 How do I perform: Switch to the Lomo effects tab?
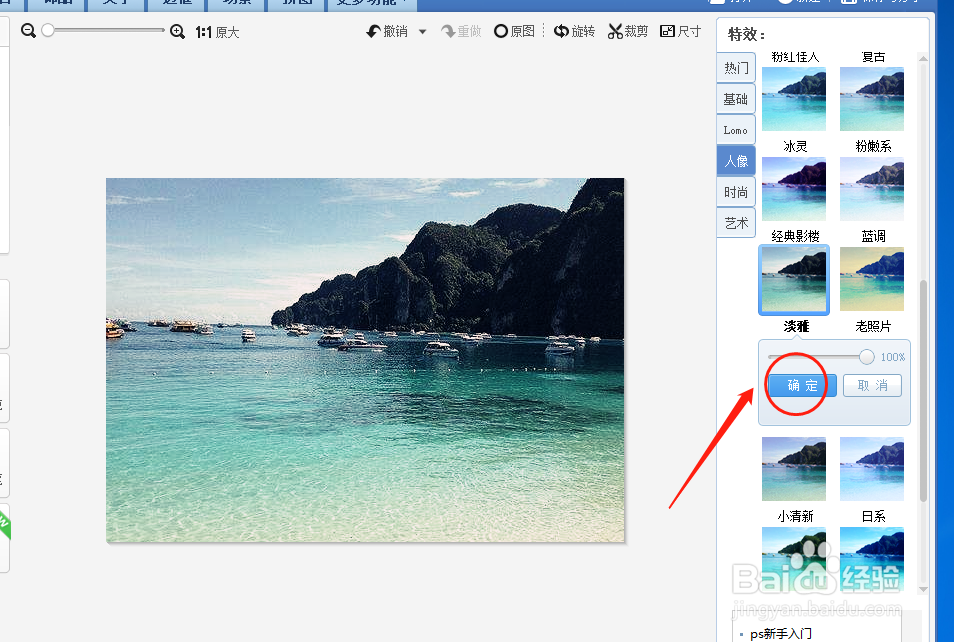pos(736,130)
